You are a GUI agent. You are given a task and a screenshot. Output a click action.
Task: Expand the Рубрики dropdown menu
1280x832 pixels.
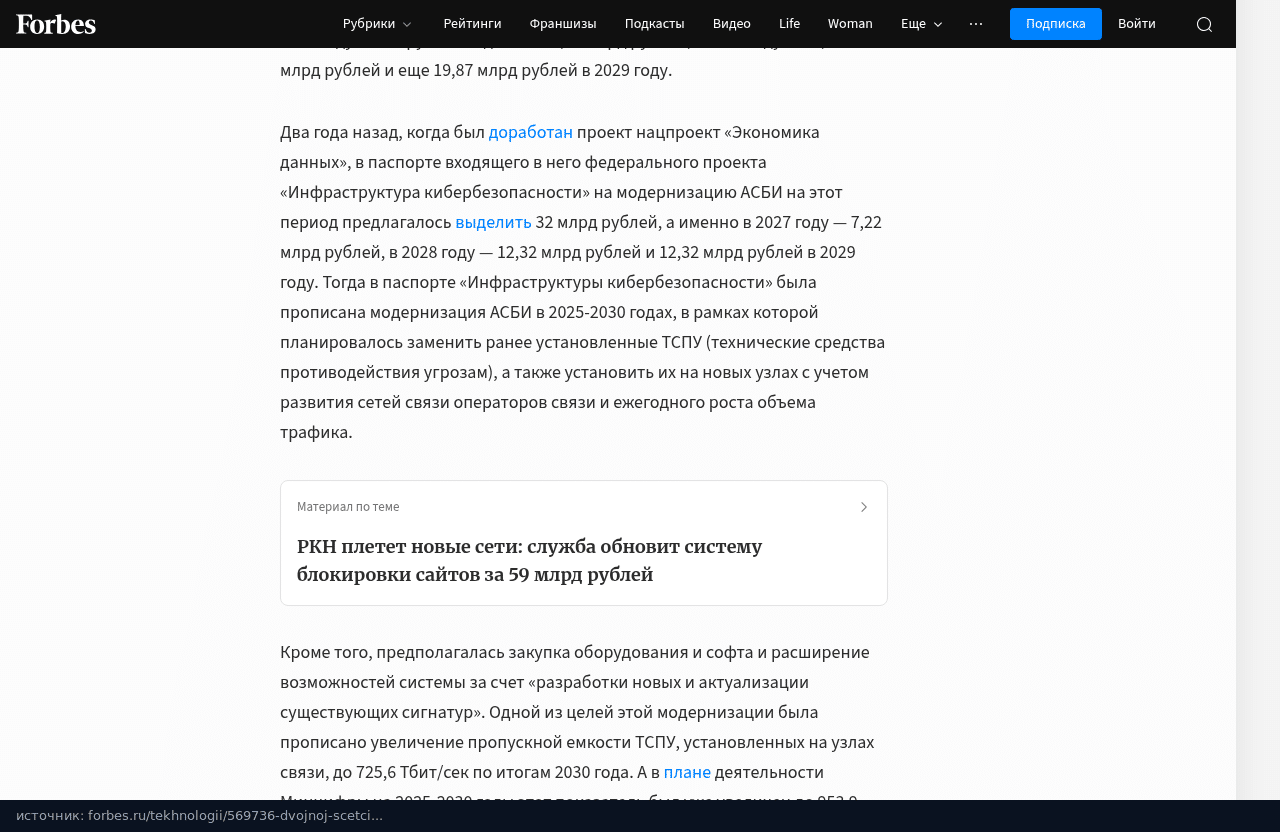pos(377,24)
